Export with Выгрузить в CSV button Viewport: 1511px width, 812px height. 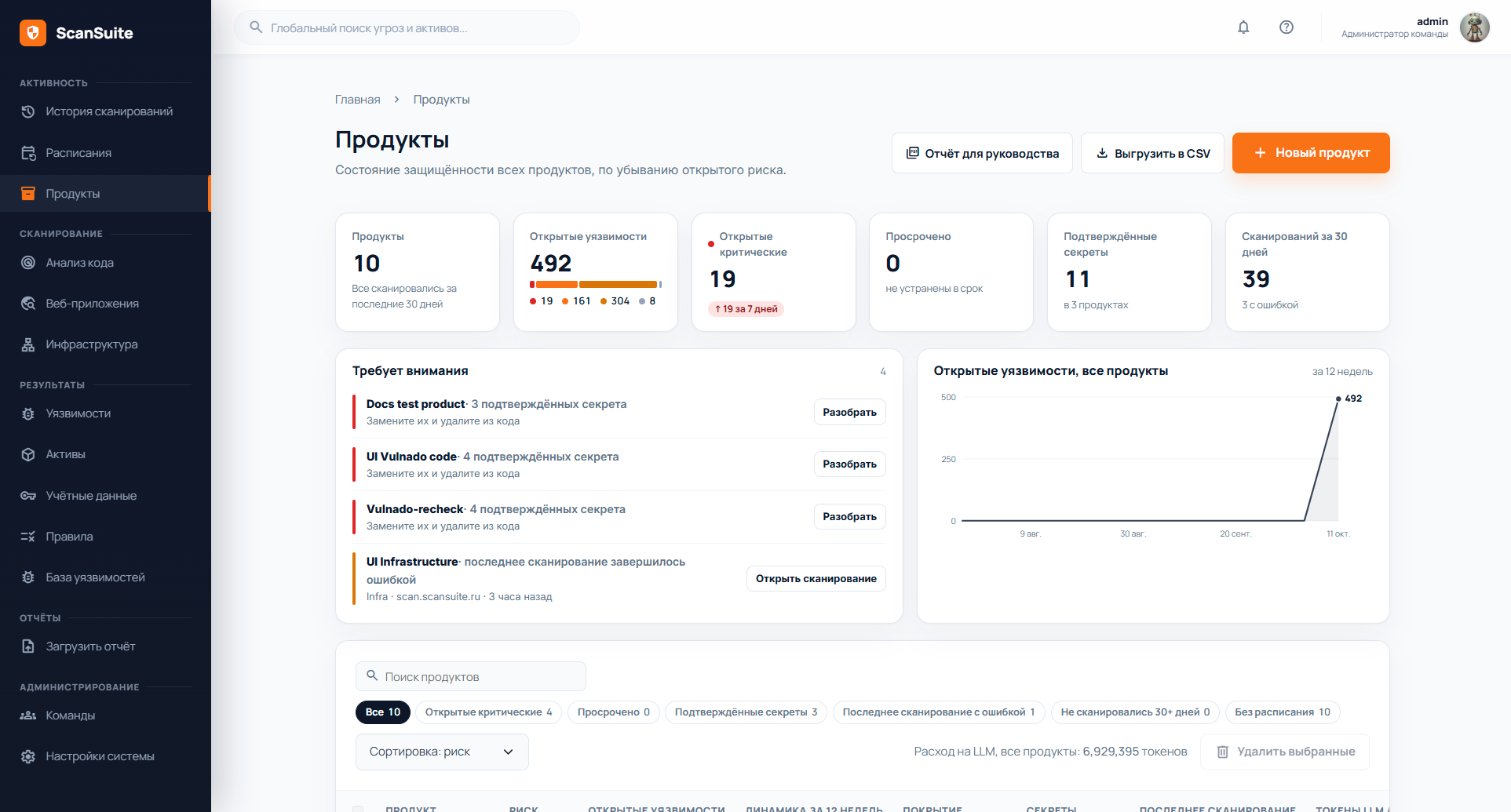coord(1153,153)
